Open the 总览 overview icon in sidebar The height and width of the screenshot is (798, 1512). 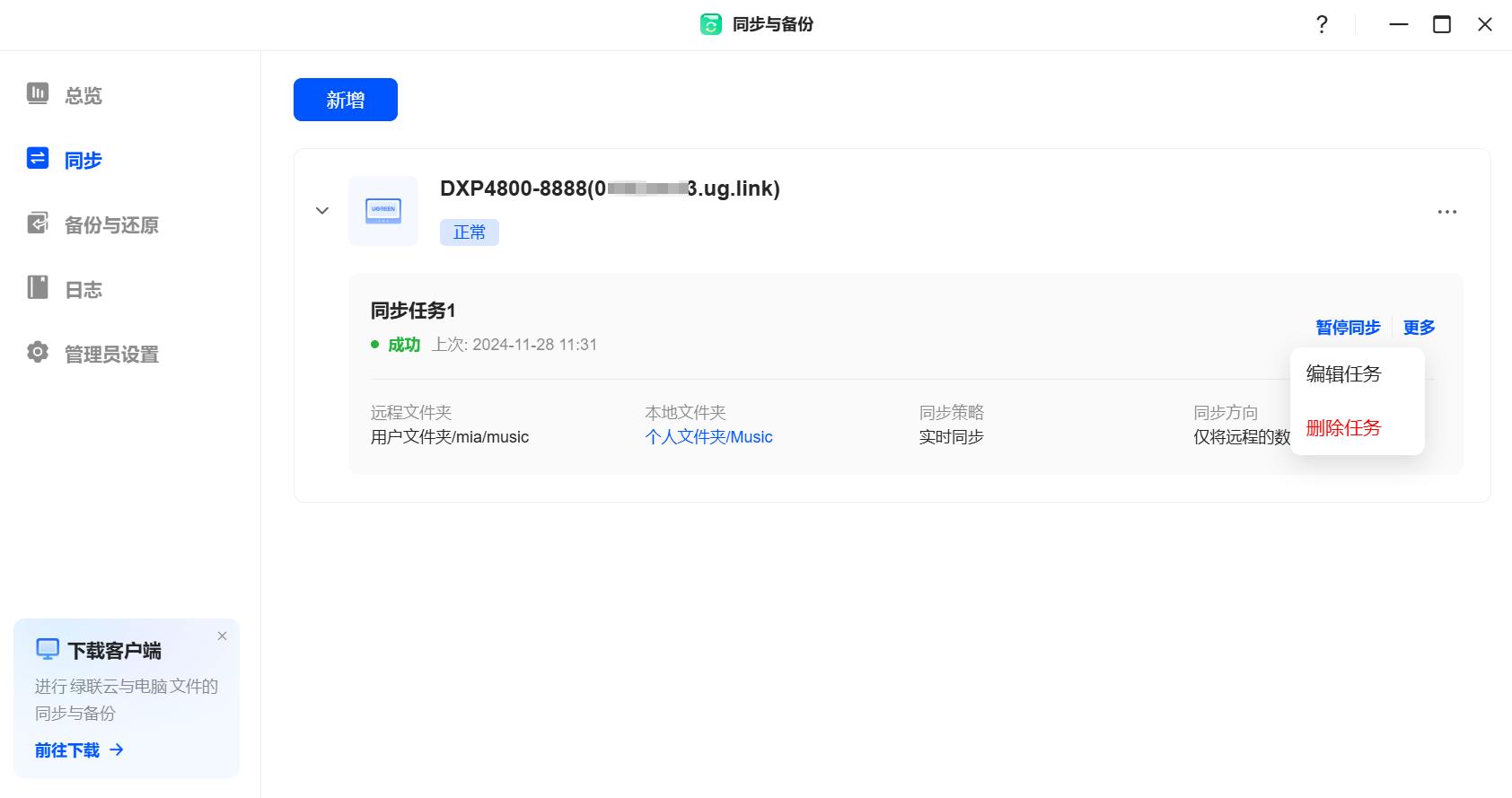(38, 93)
